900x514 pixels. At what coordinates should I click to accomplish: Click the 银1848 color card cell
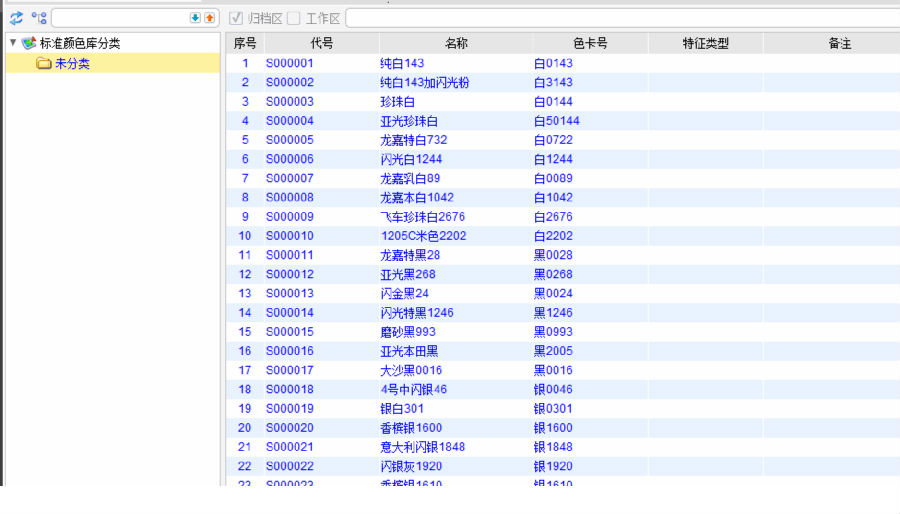coord(553,447)
